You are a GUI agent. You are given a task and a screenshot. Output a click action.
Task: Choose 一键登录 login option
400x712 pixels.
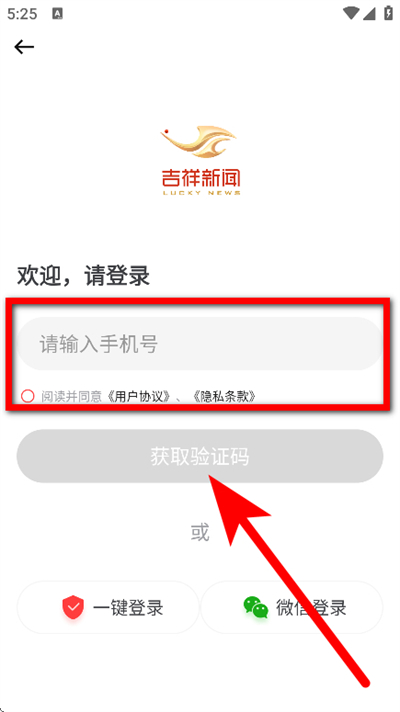(108, 607)
